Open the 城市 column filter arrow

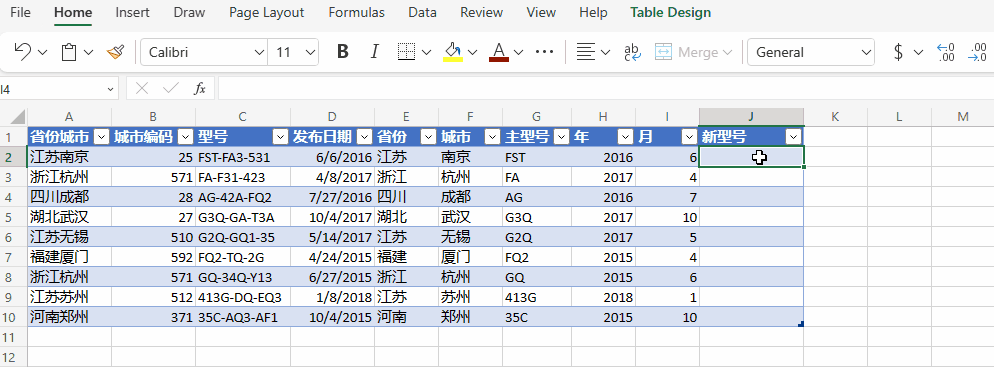[x=493, y=137]
